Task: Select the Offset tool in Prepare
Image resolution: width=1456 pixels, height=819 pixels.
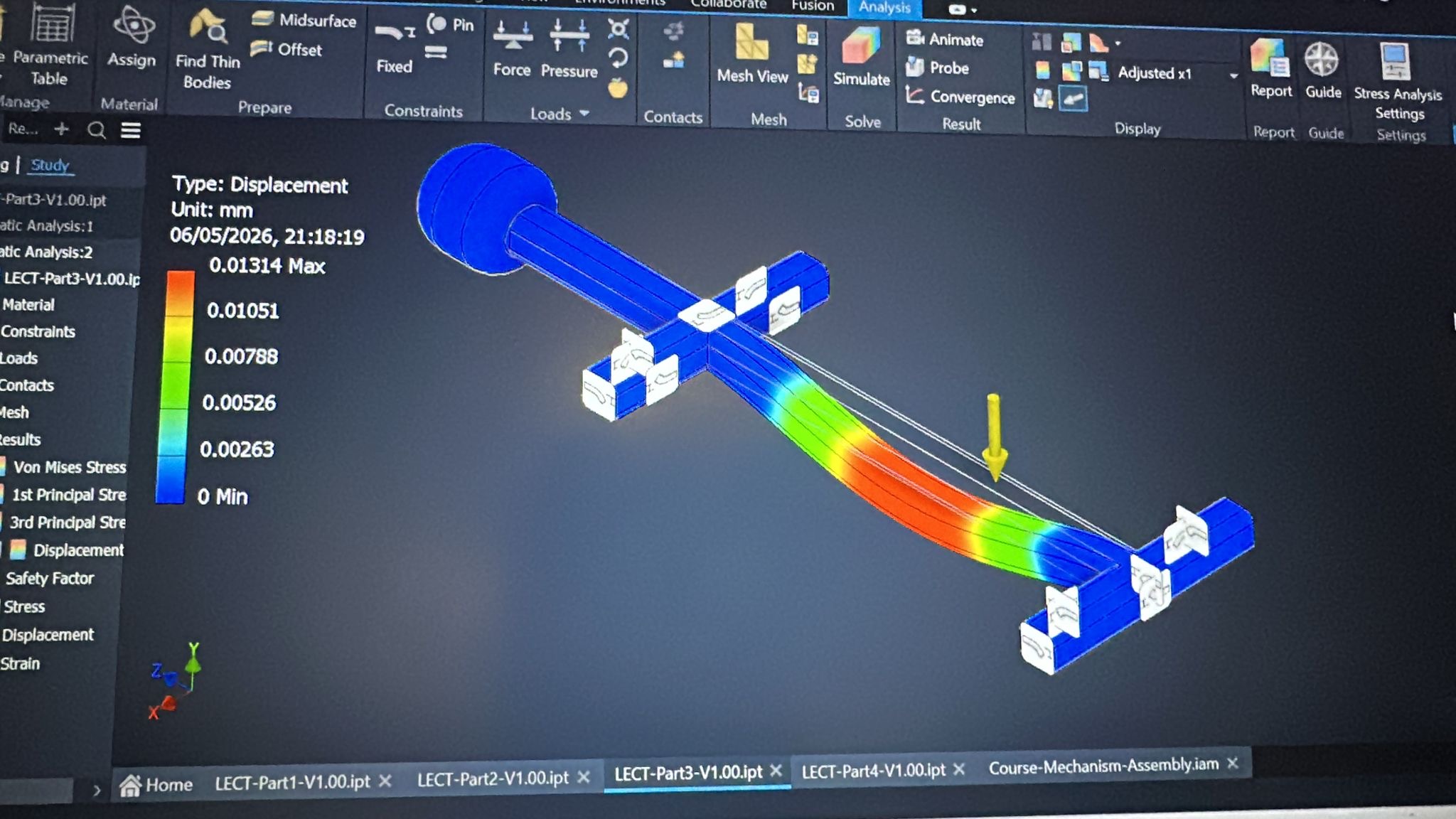Action: click(287, 49)
